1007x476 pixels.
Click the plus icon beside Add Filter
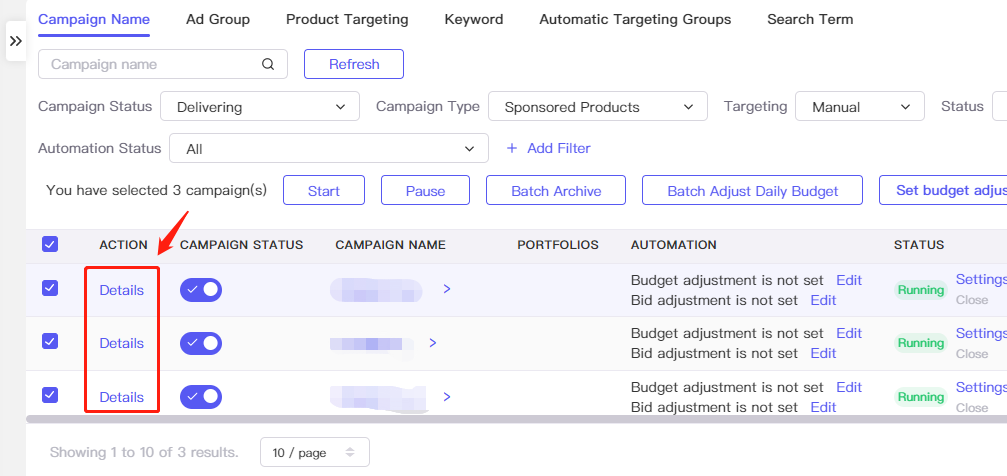(512, 148)
